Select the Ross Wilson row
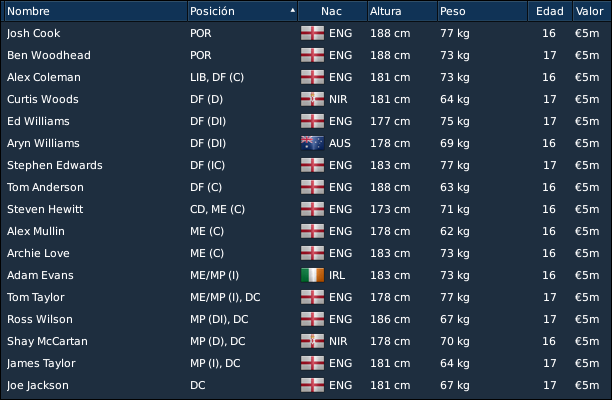This screenshot has height=400, width=612. pos(306,319)
